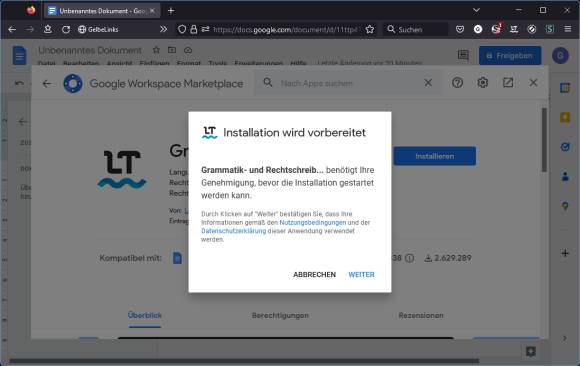Open a new Firefox tab
The width and height of the screenshot is (580, 366).
coord(171,11)
